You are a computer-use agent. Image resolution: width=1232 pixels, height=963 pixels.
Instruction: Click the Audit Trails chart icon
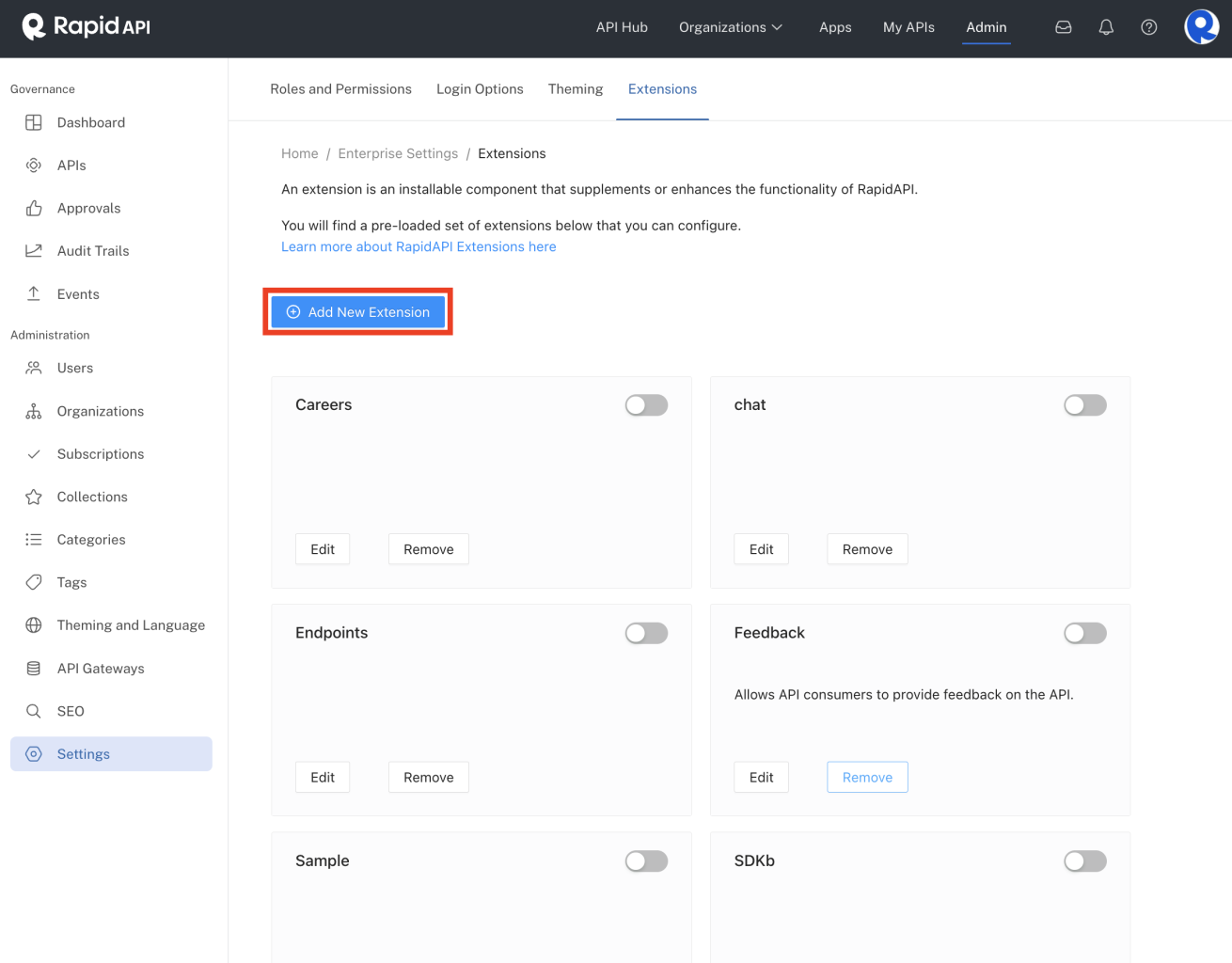[34, 251]
